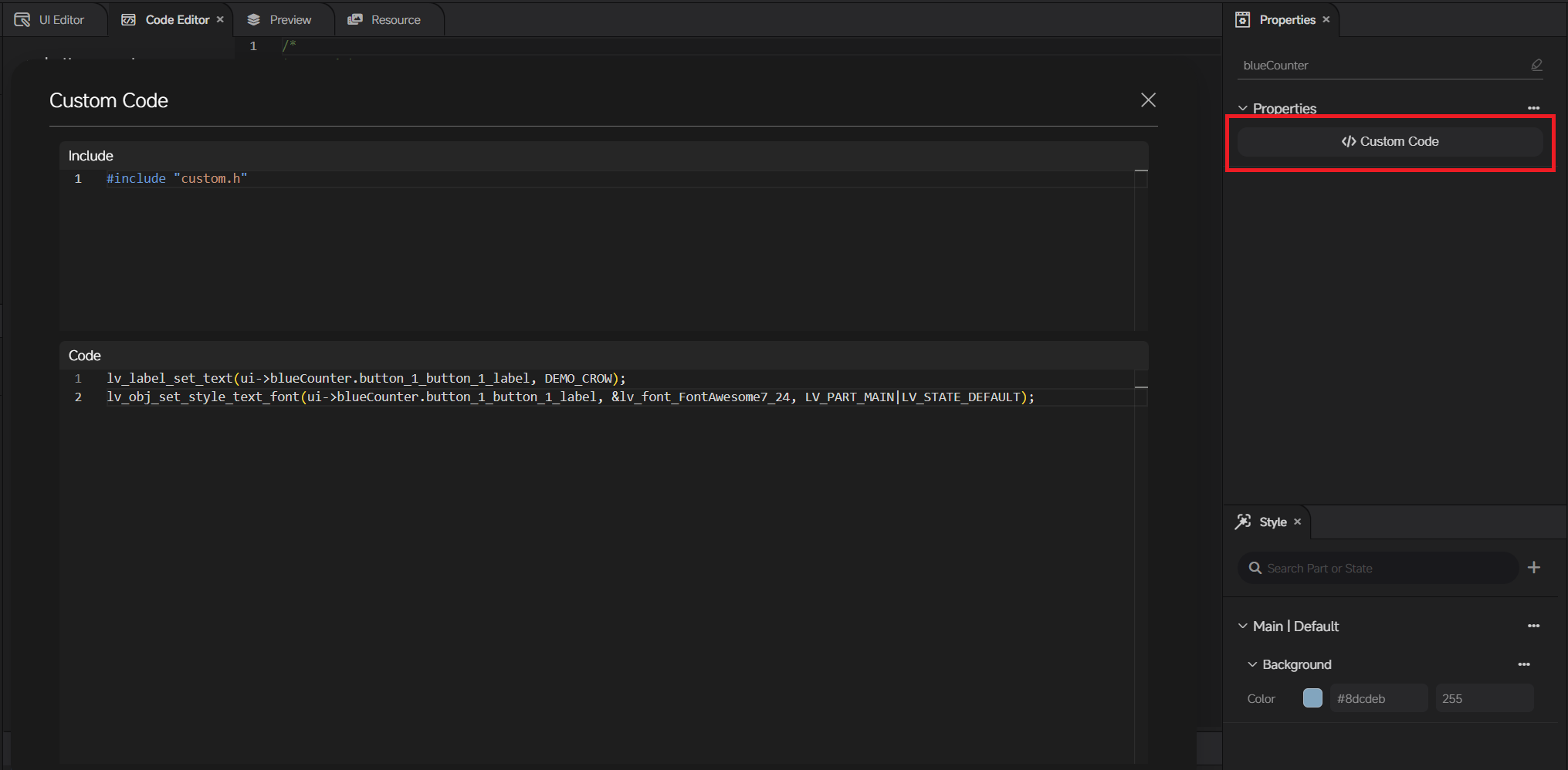This screenshot has width=1568, height=770.
Task: Click the Include editor scrollbar
Action: click(x=1141, y=250)
